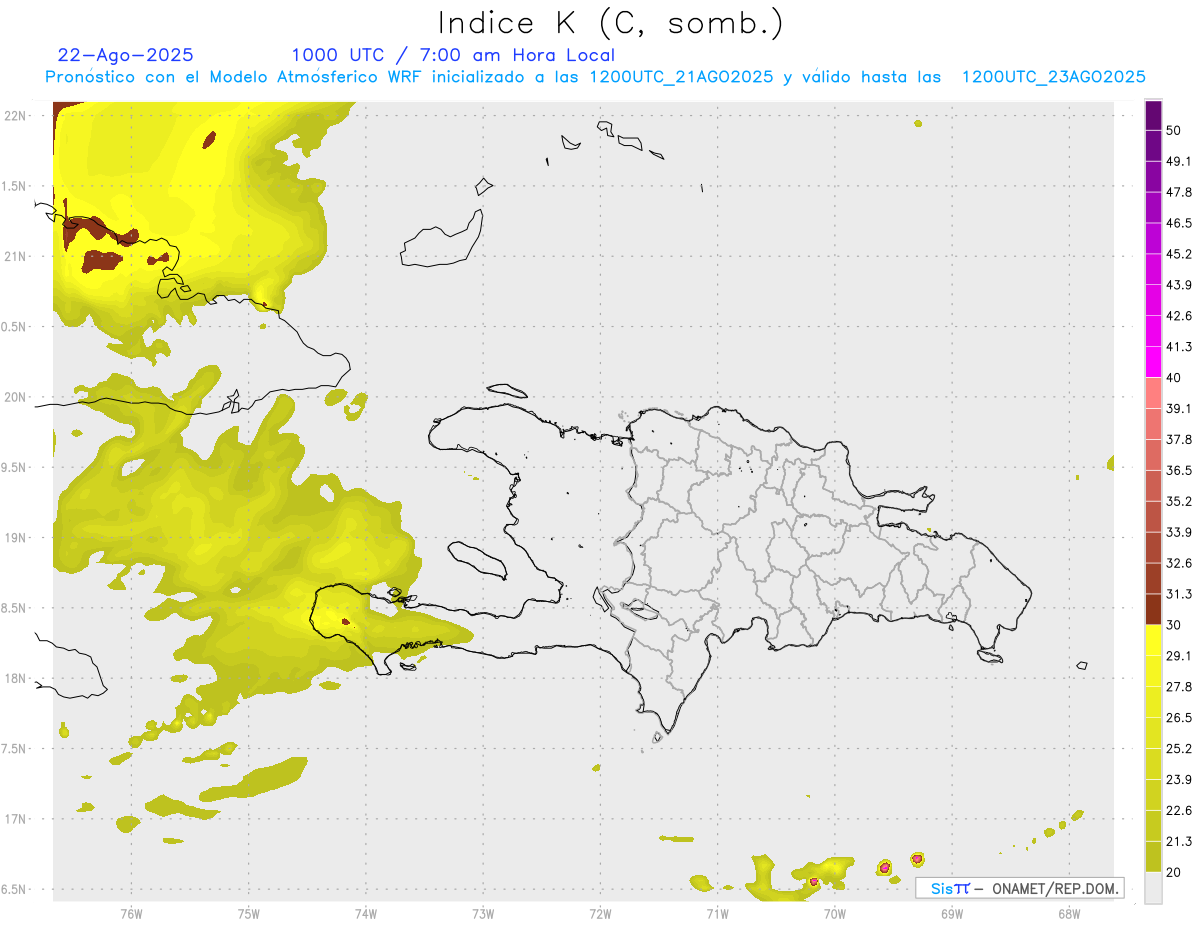The image size is (1200, 927).
Task: Click the legend value "21.3"
Action: [1179, 841]
